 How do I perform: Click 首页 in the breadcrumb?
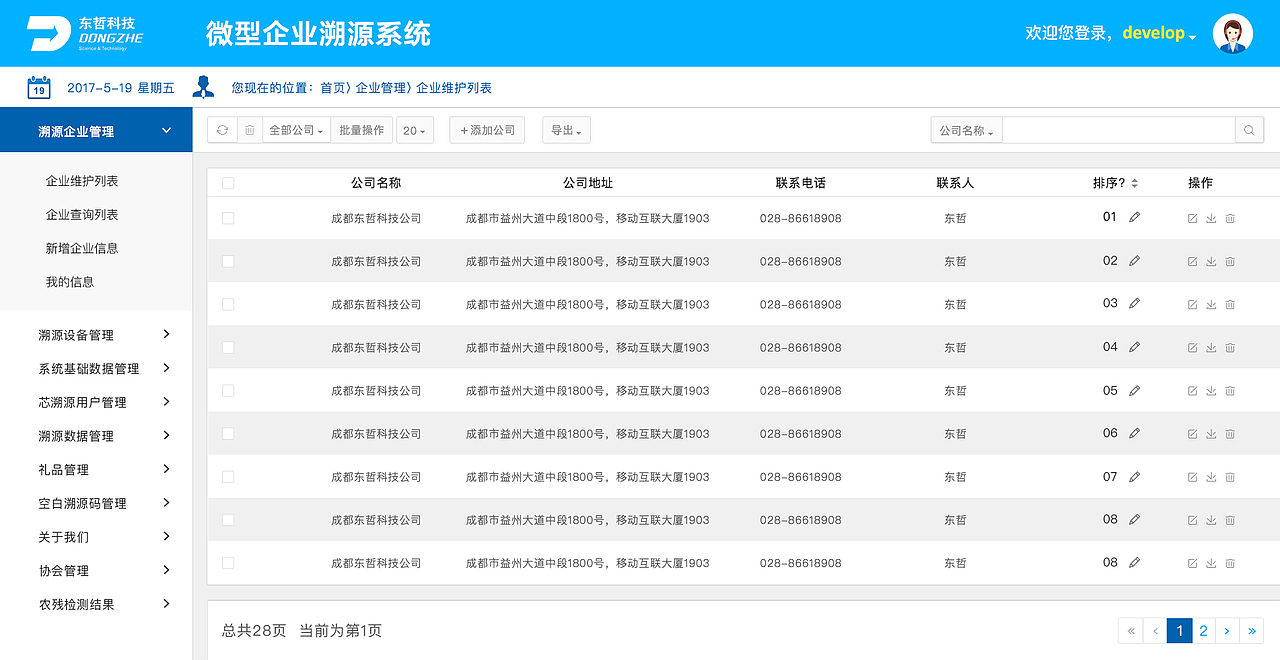332,88
